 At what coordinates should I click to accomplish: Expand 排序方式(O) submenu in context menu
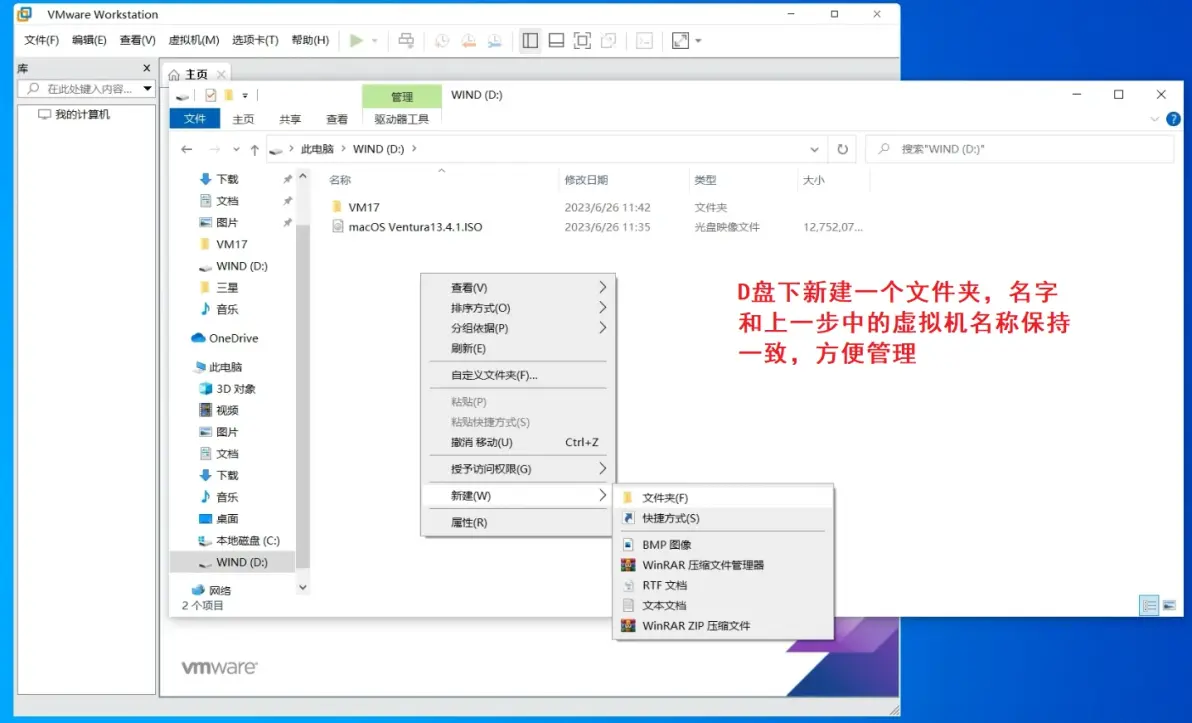point(518,308)
